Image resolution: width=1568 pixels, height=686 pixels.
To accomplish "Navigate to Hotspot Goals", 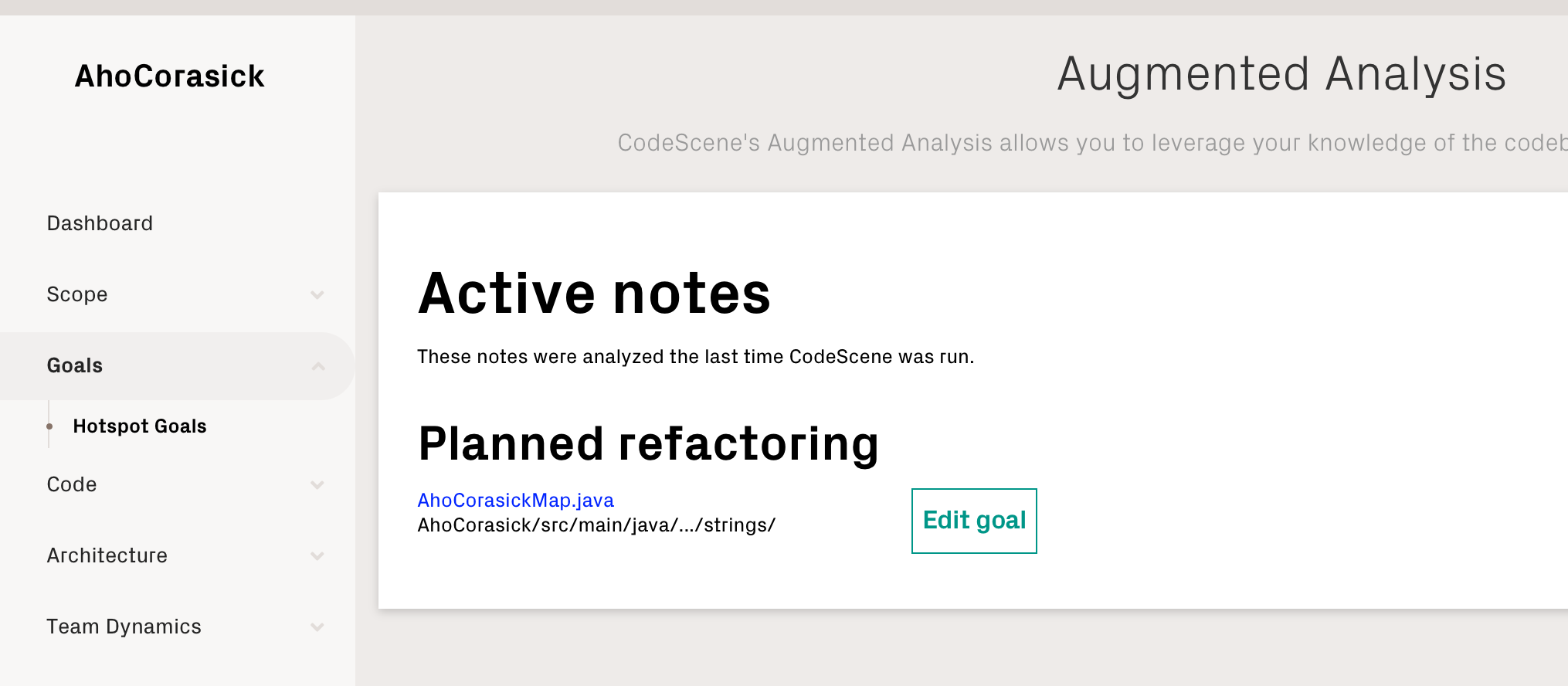I will tap(140, 426).
